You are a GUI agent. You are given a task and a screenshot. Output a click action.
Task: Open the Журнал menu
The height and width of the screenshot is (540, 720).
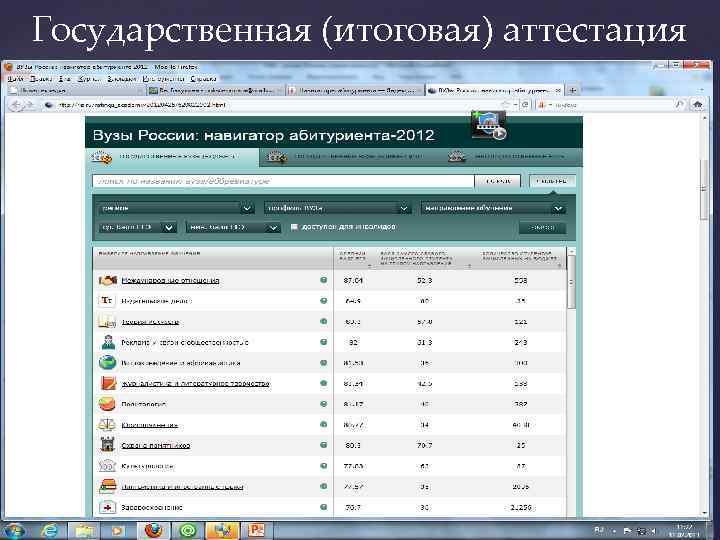tap(89, 79)
